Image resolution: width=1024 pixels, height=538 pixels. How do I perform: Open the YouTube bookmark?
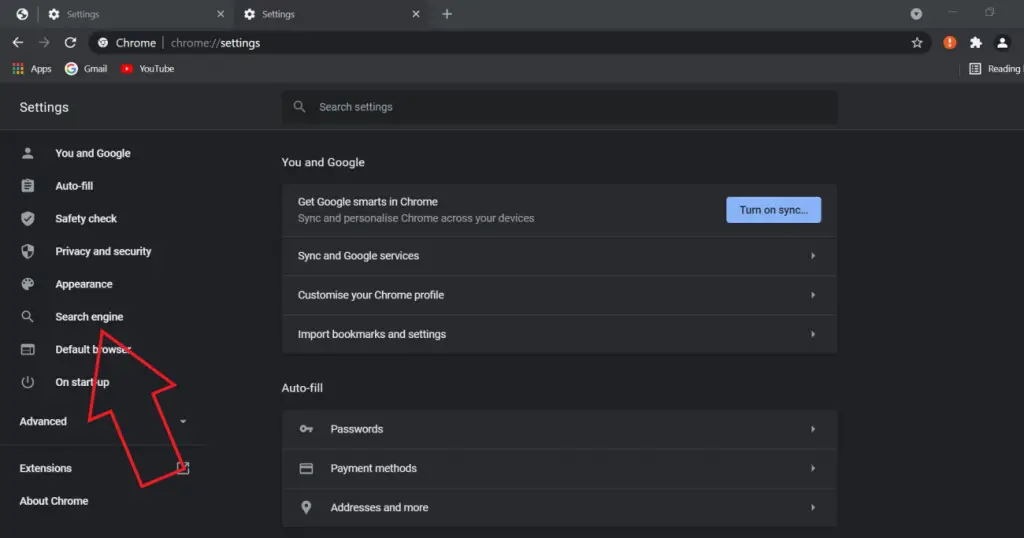[x=148, y=69]
